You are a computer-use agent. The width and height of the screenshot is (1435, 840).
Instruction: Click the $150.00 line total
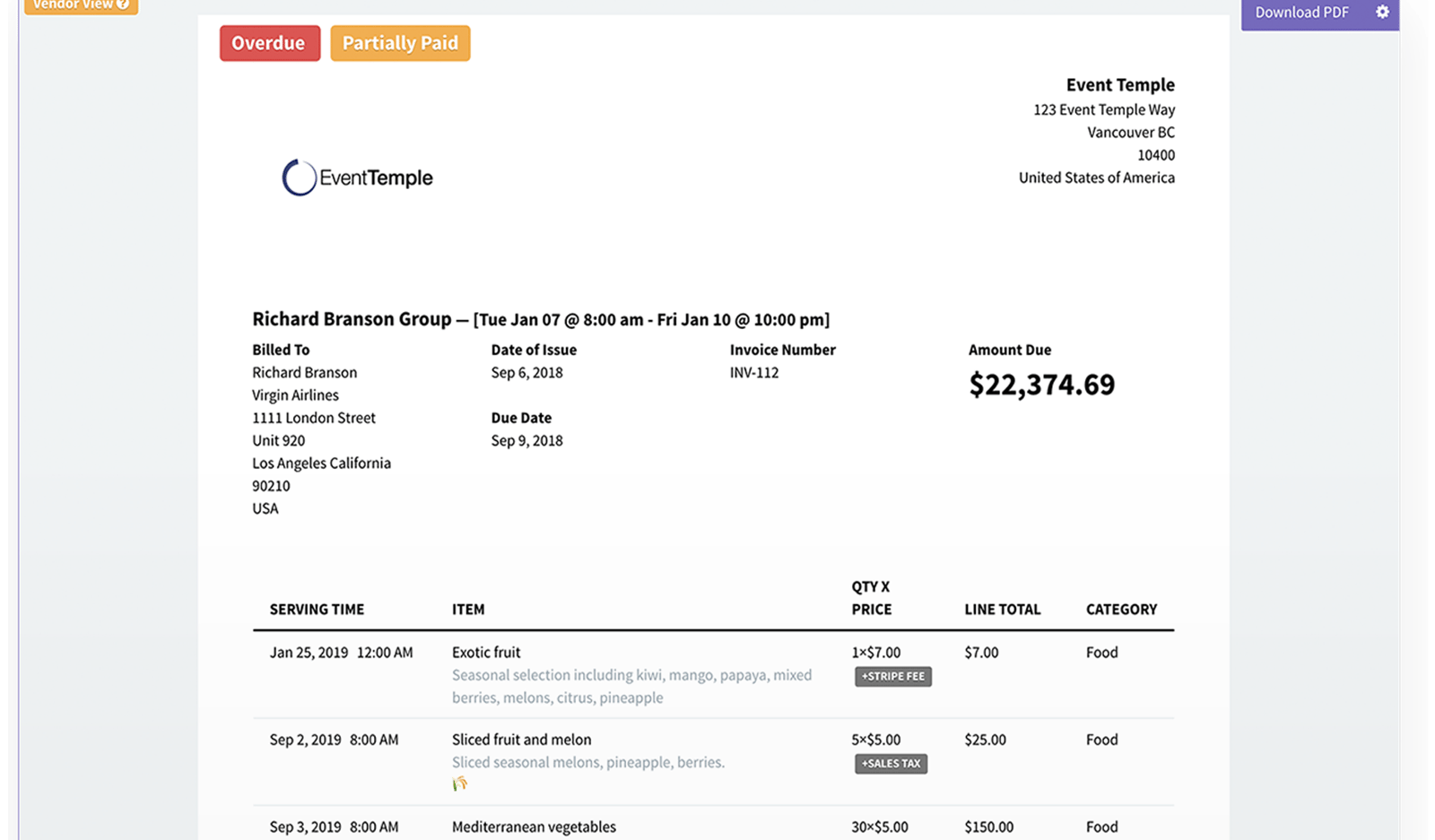[988, 827]
